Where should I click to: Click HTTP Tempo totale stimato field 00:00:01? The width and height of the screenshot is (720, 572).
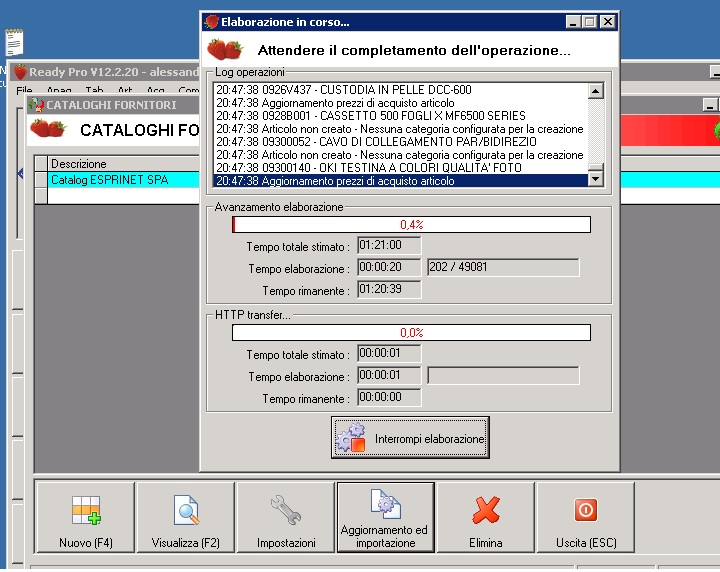pyautogui.click(x=389, y=353)
